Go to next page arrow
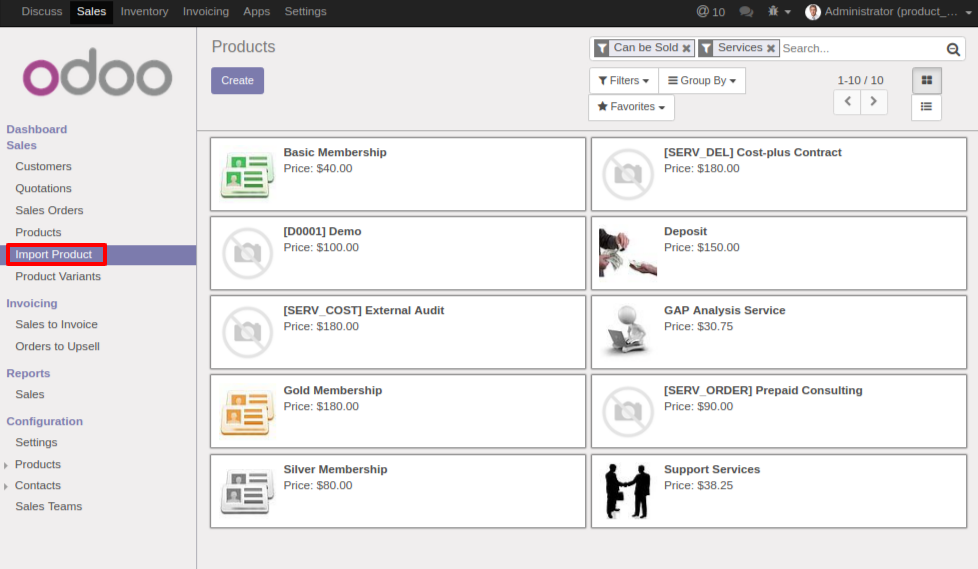Image resolution: width=978 pixels, height=569 pixels. click(874, 101)
